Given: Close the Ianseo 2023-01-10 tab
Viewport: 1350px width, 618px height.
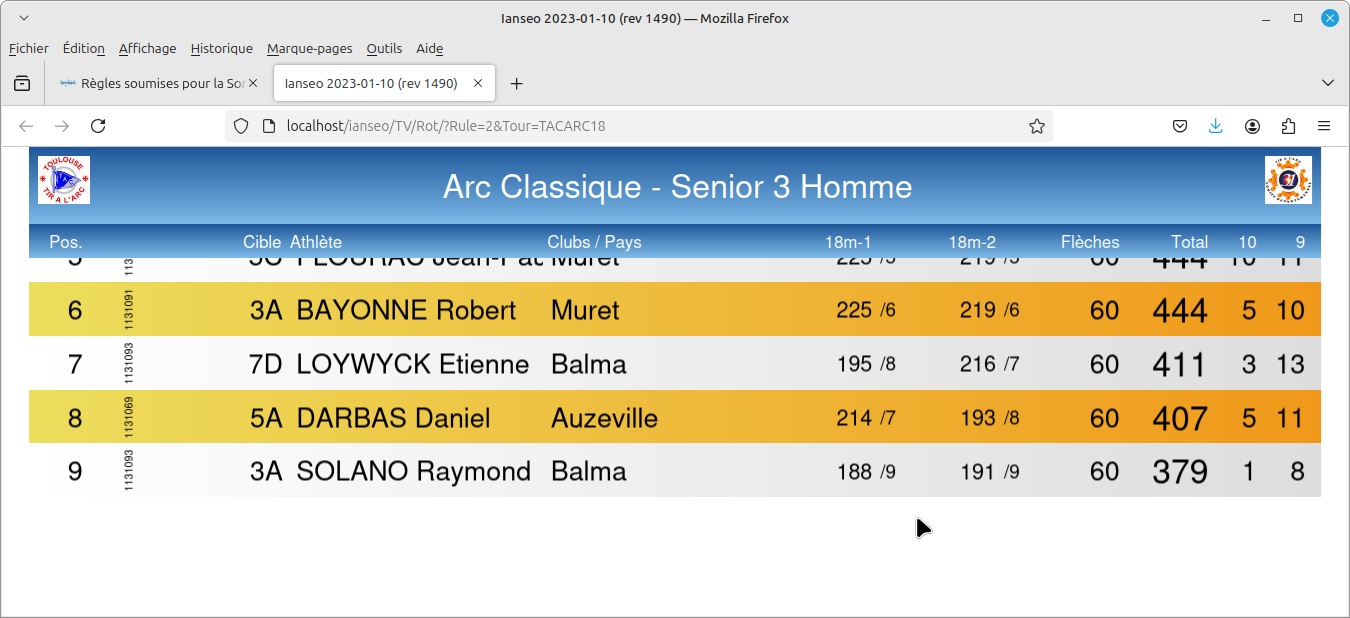Looking at the screenshot, I should pos(478,84).
